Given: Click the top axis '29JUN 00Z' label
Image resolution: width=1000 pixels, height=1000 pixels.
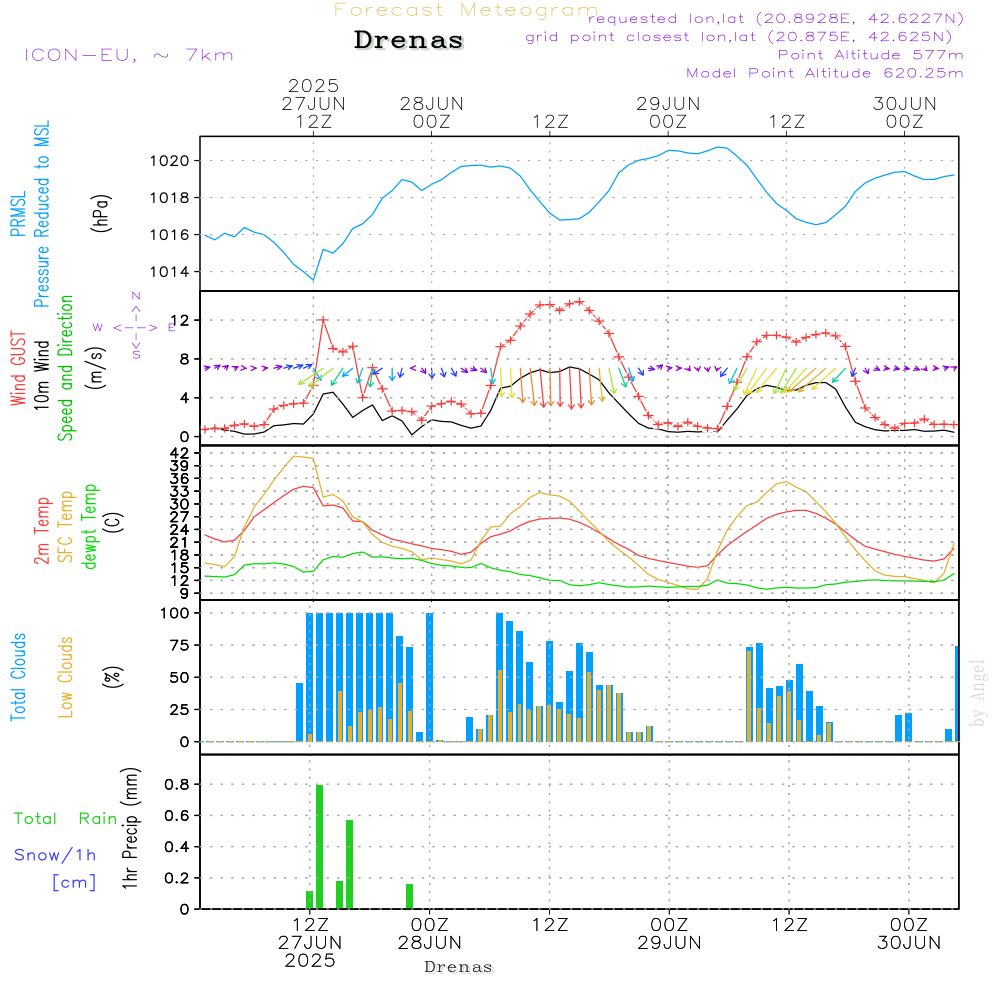Looking at the screenshot, I should 668,112.
